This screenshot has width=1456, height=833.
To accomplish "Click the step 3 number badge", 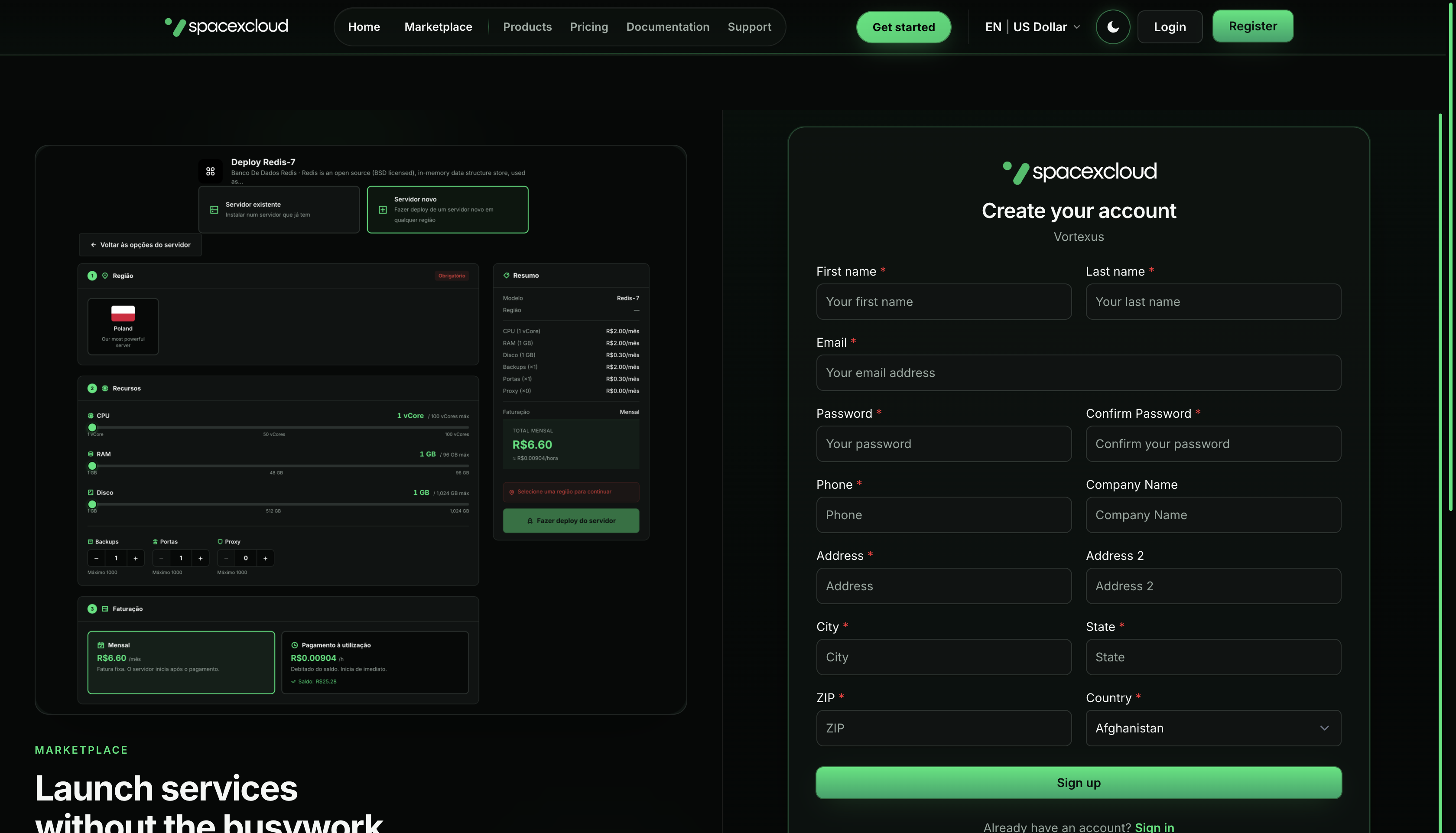I will (92, 609).
